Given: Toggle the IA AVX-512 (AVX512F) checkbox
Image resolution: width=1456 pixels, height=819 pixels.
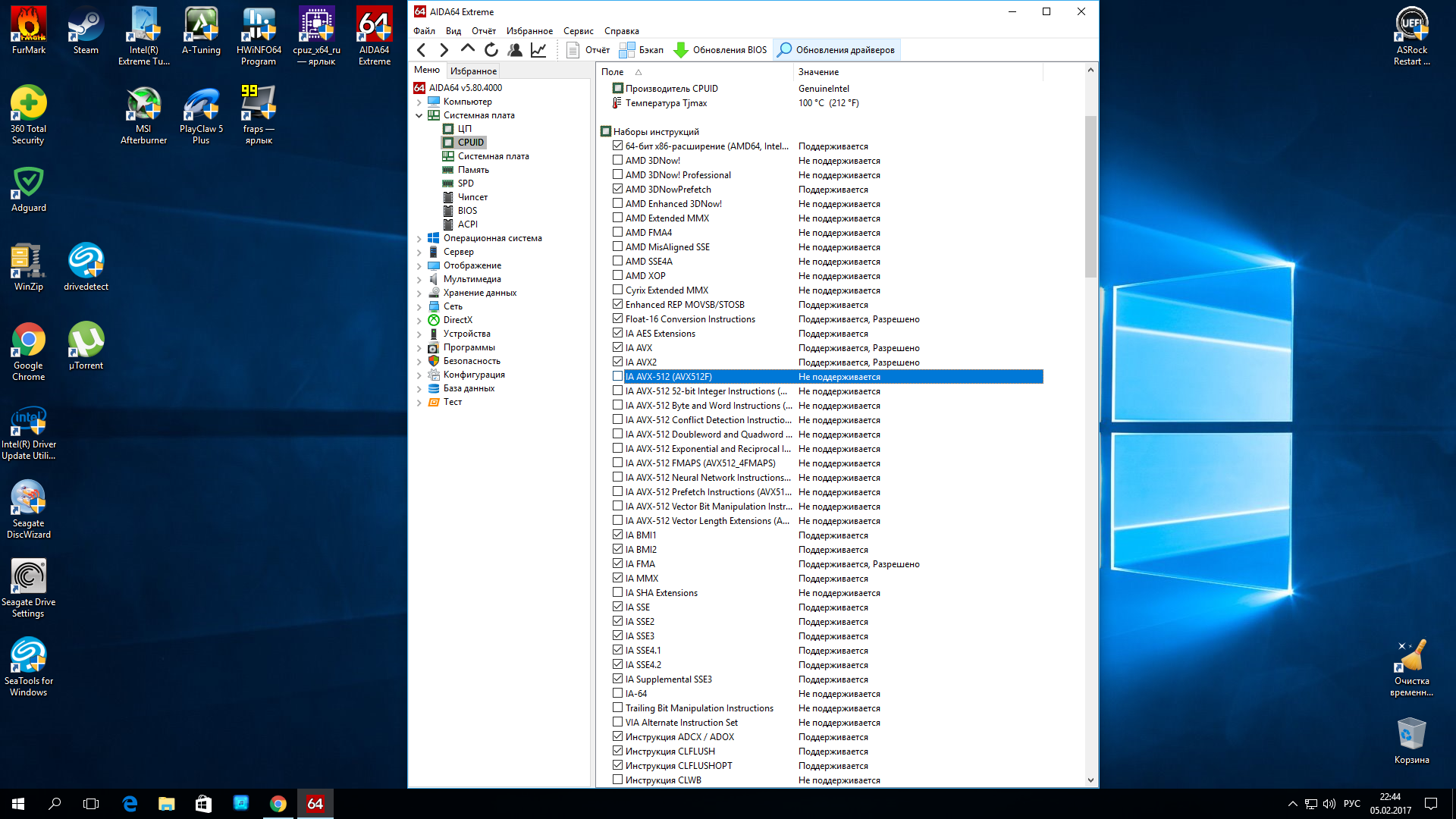Looking at the screenshot, I should click(x=618, y=377).
